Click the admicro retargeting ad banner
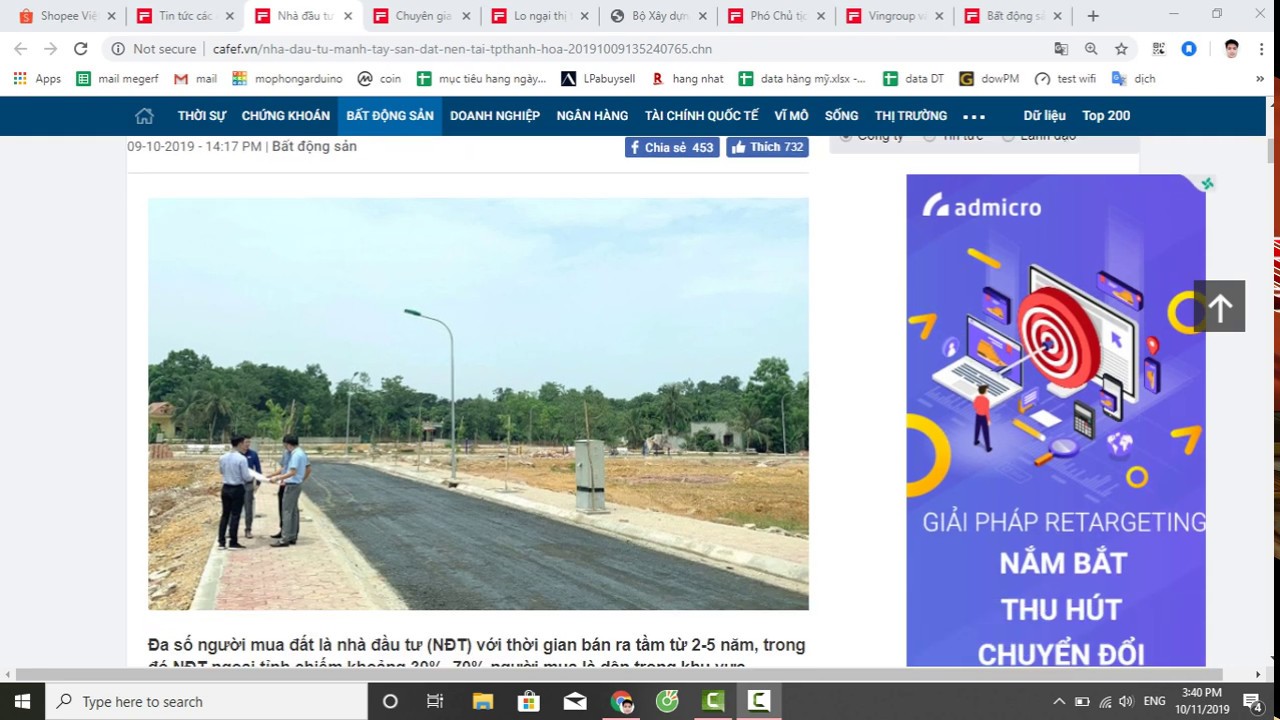The height and width of the screenshot is (720, 1280). pos(1056,420)
